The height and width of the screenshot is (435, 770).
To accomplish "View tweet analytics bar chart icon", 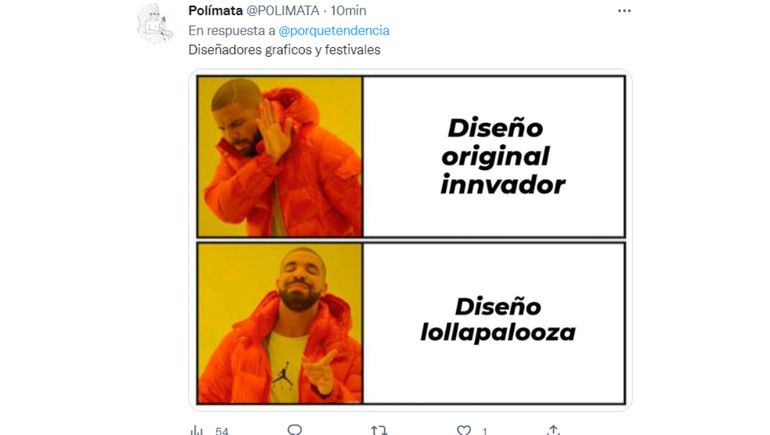I will [x=196, y=431].
